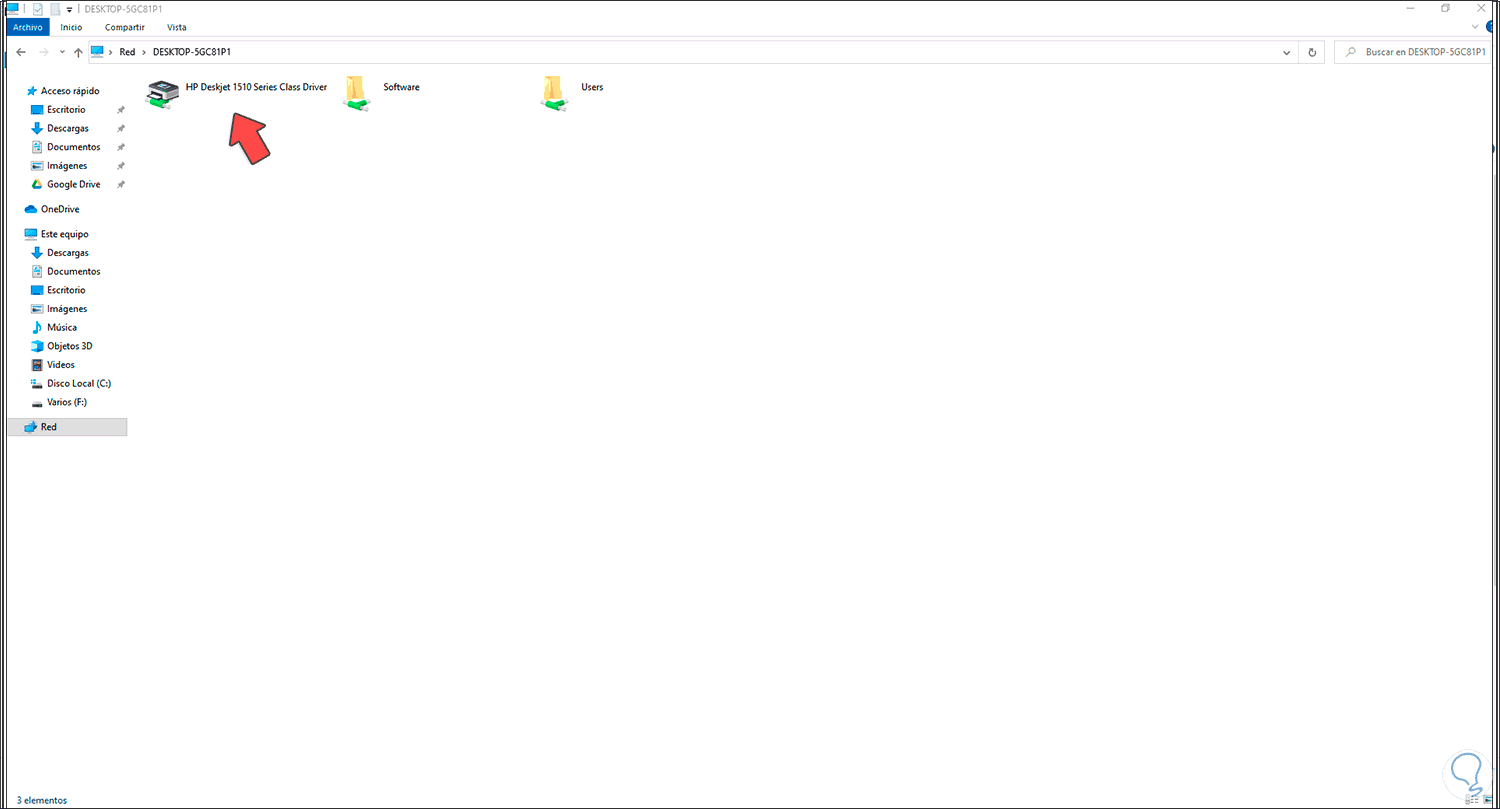Viewport: 1500px width, 809px height.
Task: Click the computer icon in address bar
Action: click(97, 52)
